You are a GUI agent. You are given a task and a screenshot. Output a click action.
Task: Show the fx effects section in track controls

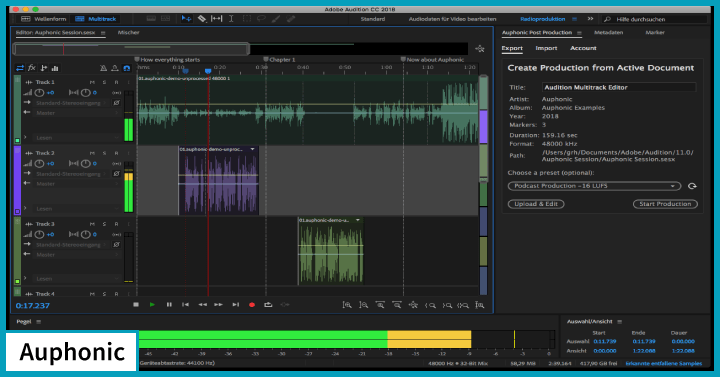click(32, 68)
